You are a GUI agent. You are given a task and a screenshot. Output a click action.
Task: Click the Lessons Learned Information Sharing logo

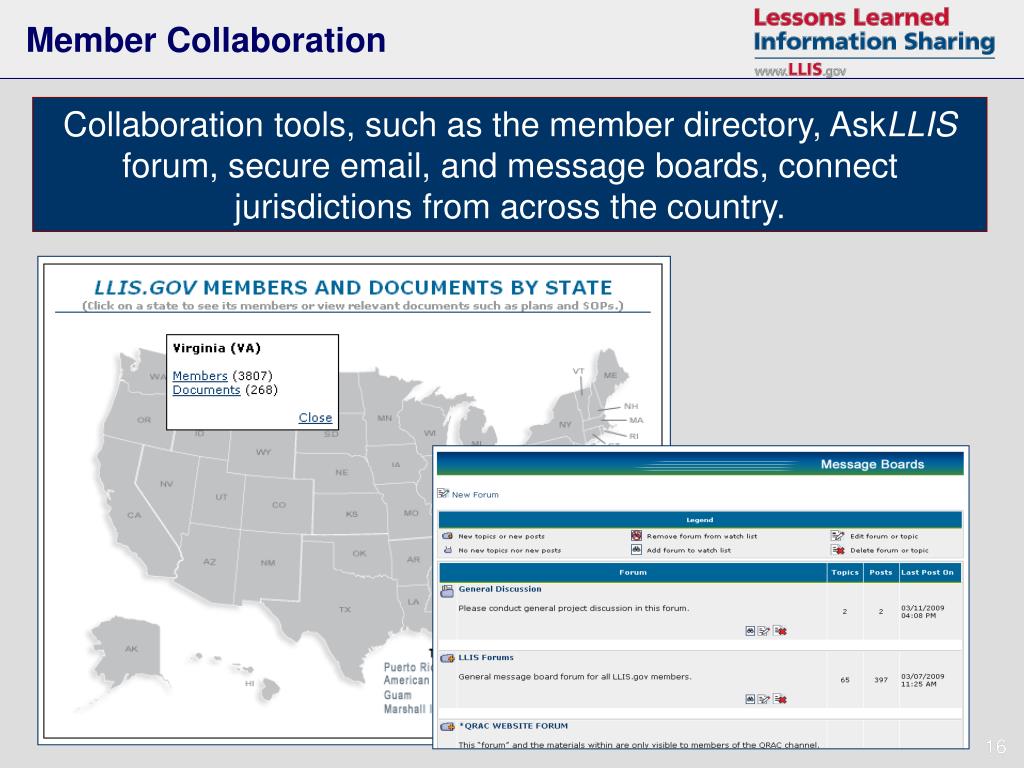(874, 41)
